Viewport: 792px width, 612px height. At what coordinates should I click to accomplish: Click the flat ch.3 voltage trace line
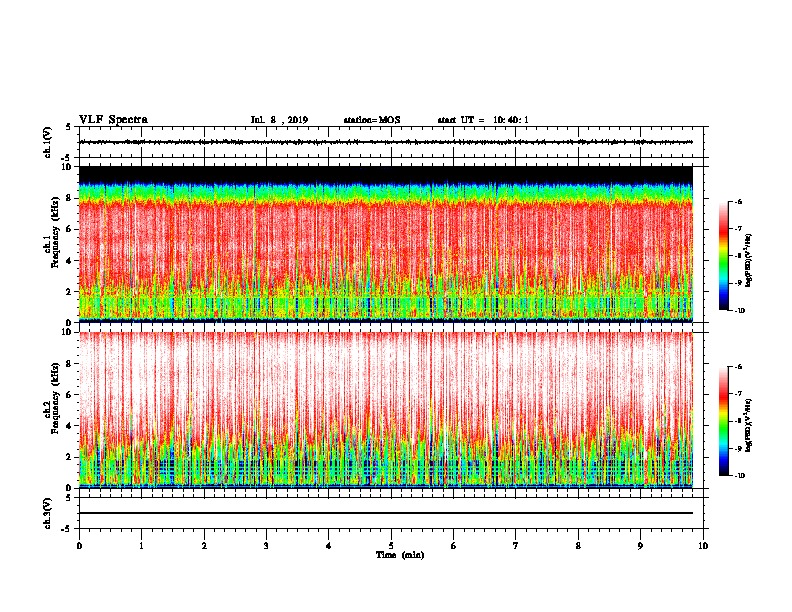click(386, 513)
